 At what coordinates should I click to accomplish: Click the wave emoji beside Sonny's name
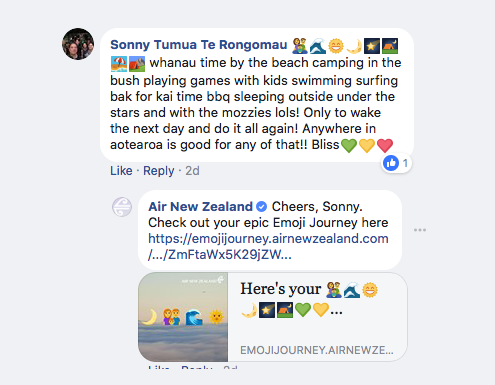318,46
